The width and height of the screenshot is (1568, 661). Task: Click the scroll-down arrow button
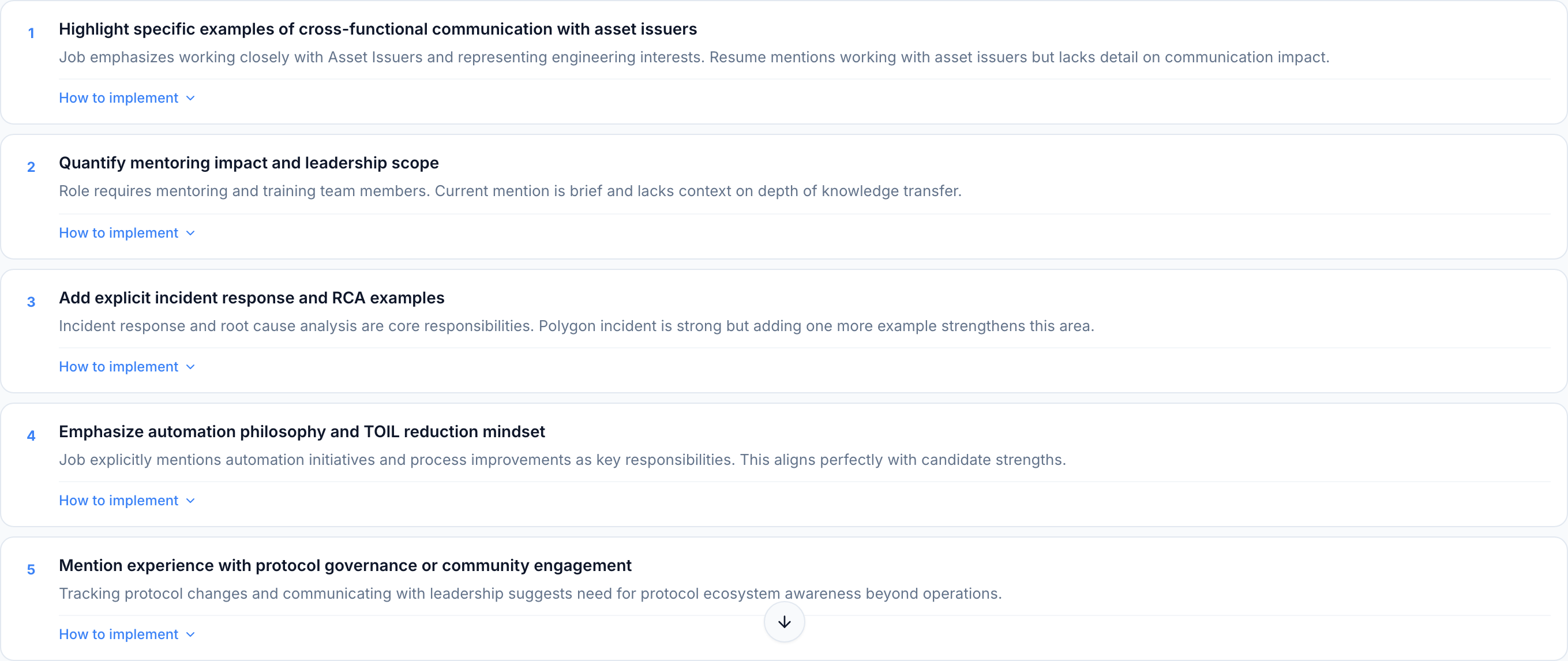pos(784,621)
